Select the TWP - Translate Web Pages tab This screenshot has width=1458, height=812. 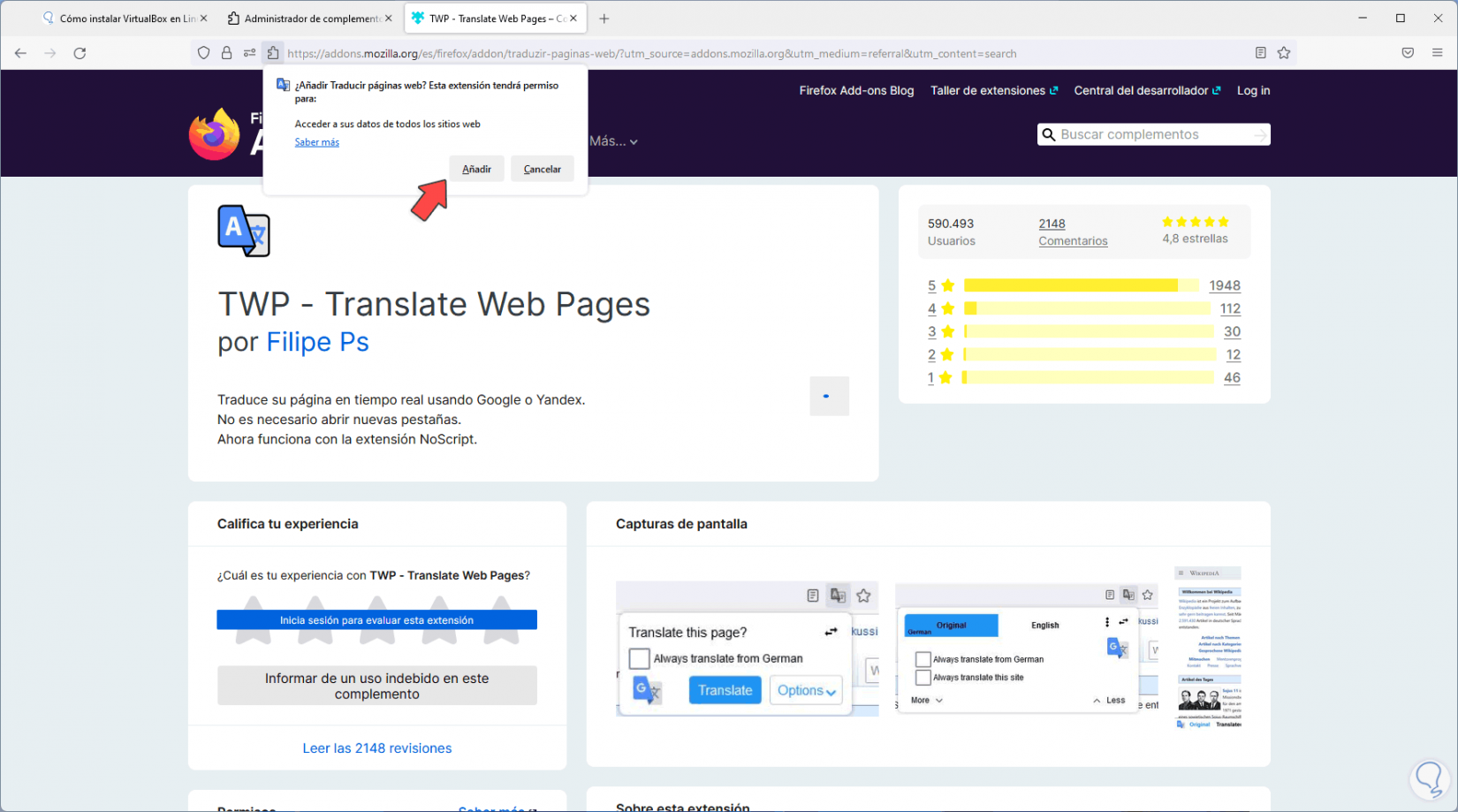point(494,19)
